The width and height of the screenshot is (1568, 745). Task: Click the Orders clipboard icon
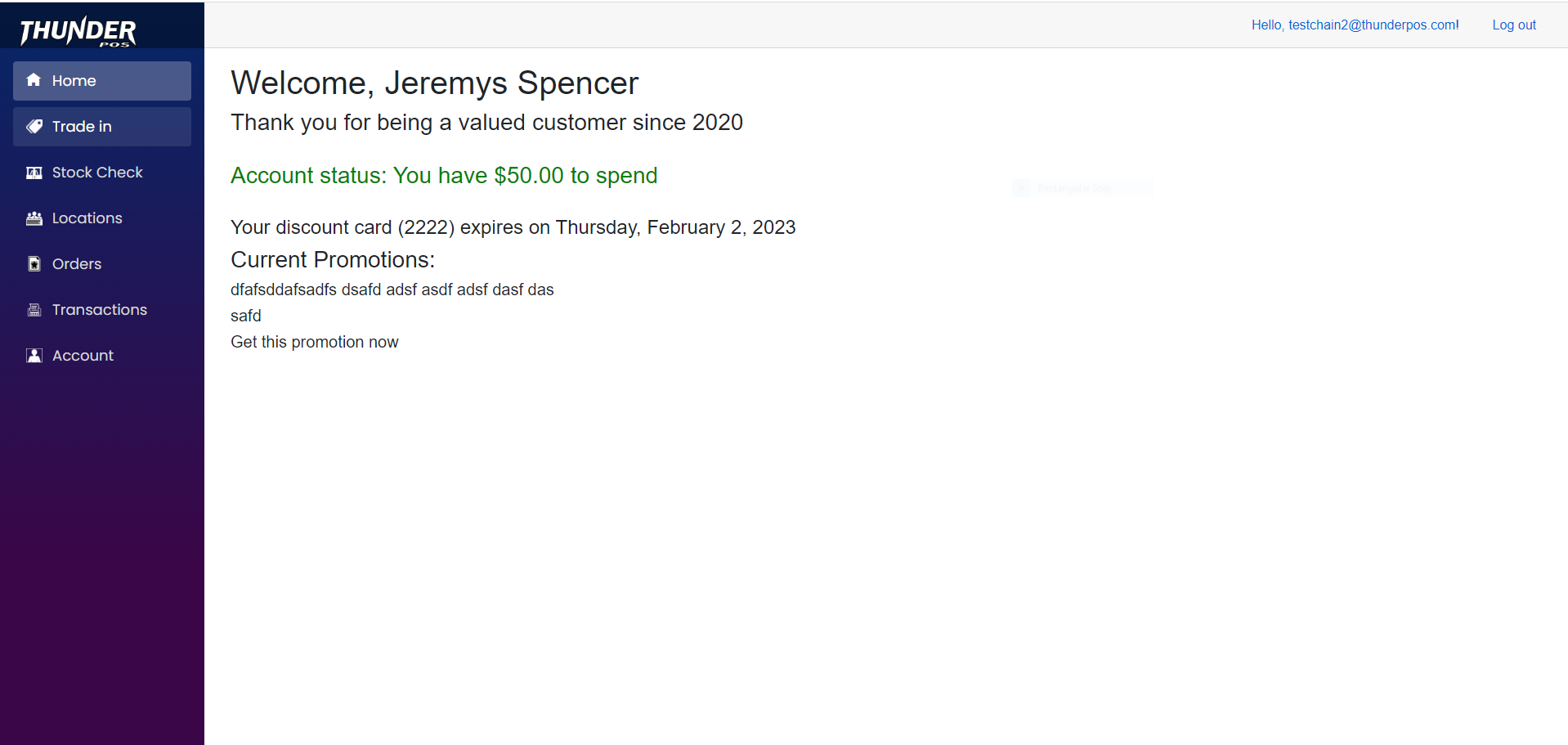pos(34,264)
